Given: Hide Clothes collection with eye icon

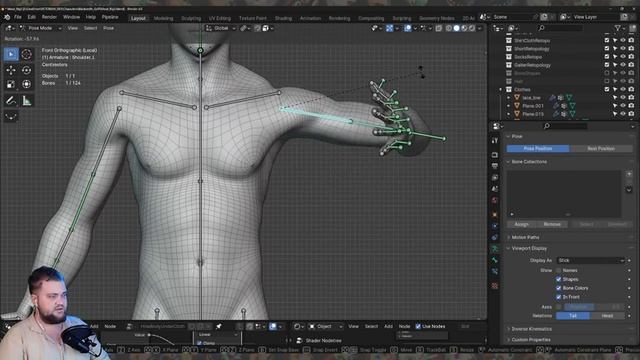Looking at the screenshot, I should click(623, 89).
